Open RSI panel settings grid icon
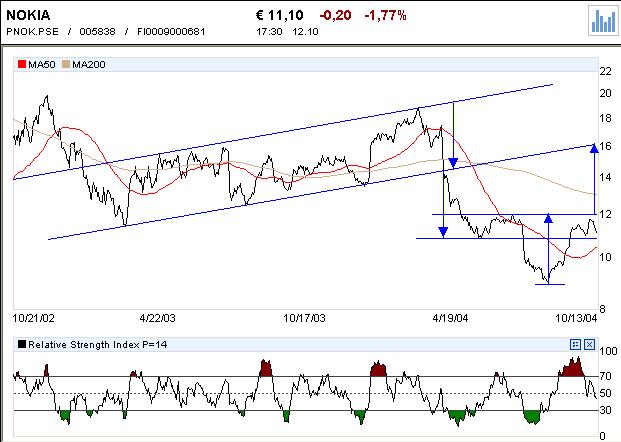 click(575, 345)
